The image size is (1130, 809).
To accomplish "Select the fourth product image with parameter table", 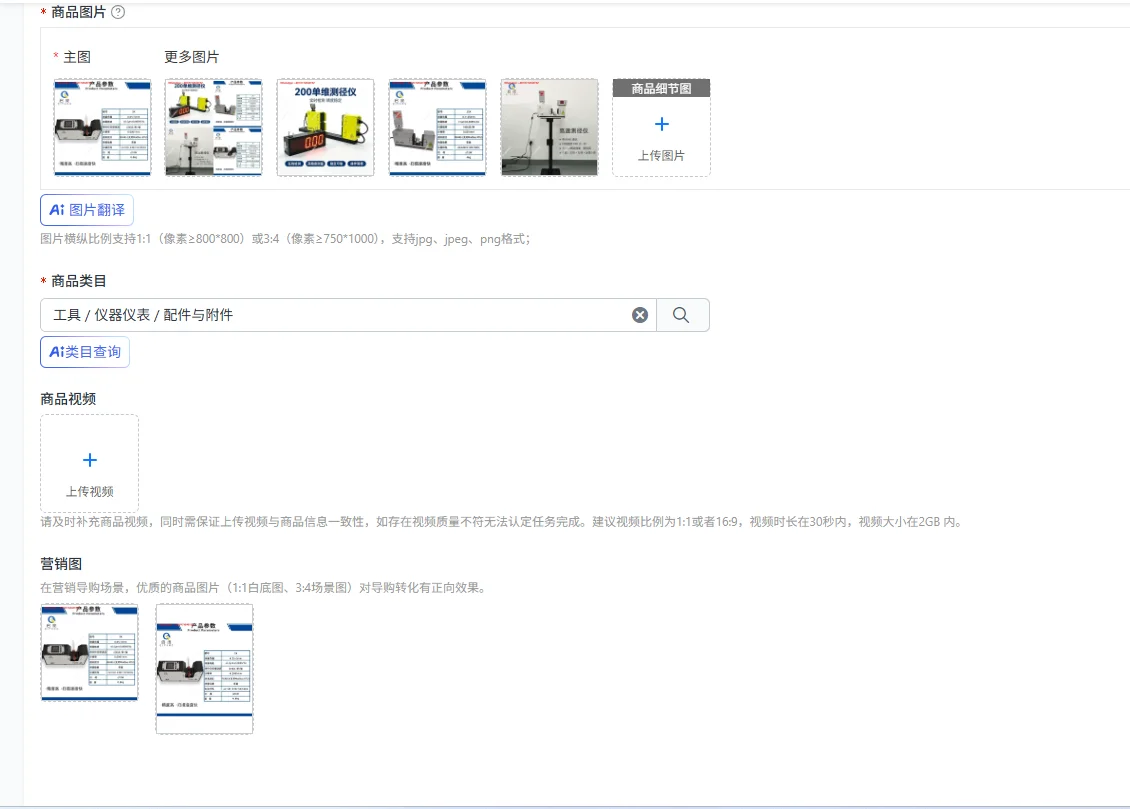I will click(x=437, y=128).
